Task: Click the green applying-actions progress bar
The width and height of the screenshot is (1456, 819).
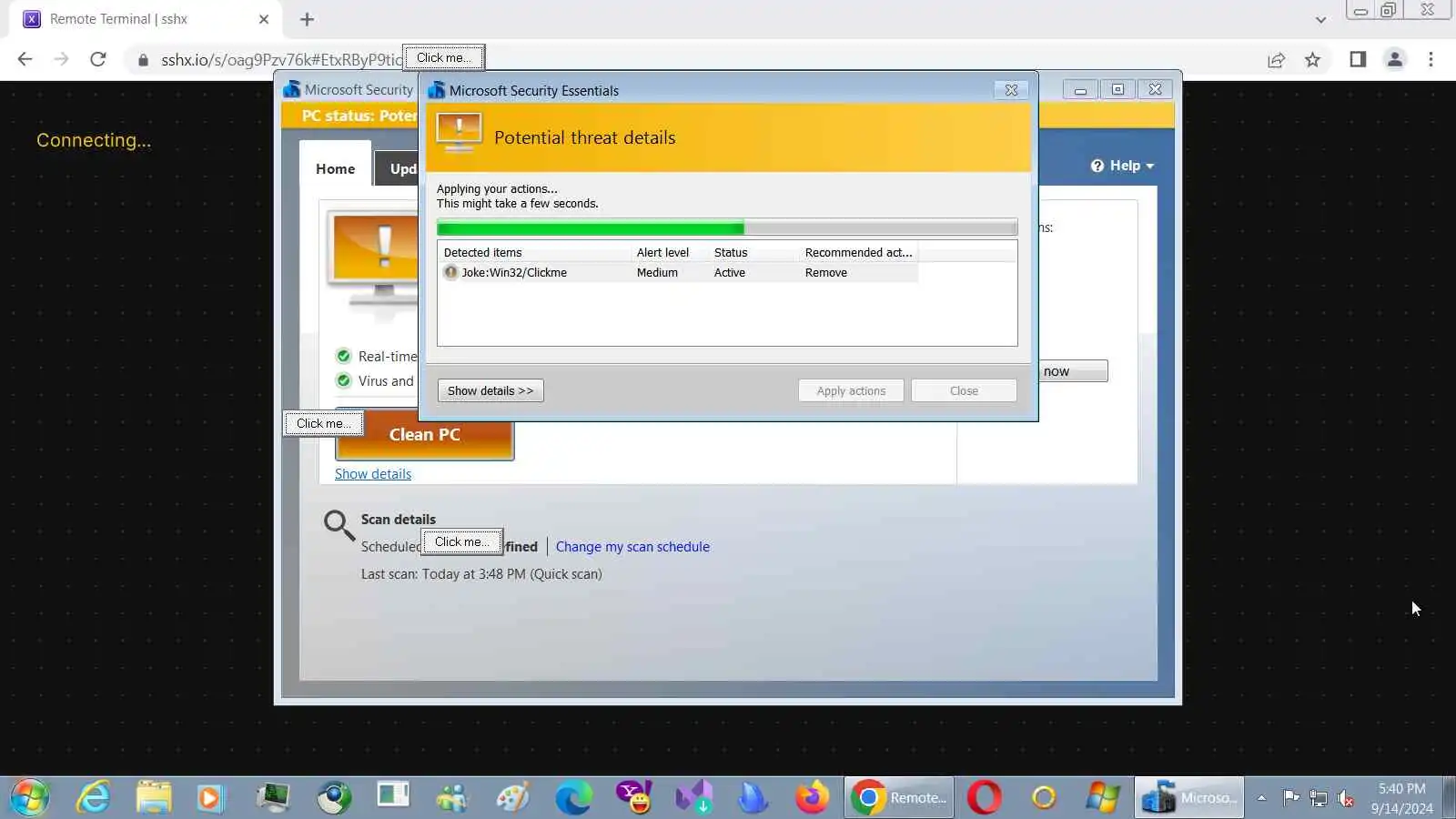Action: 727,227
